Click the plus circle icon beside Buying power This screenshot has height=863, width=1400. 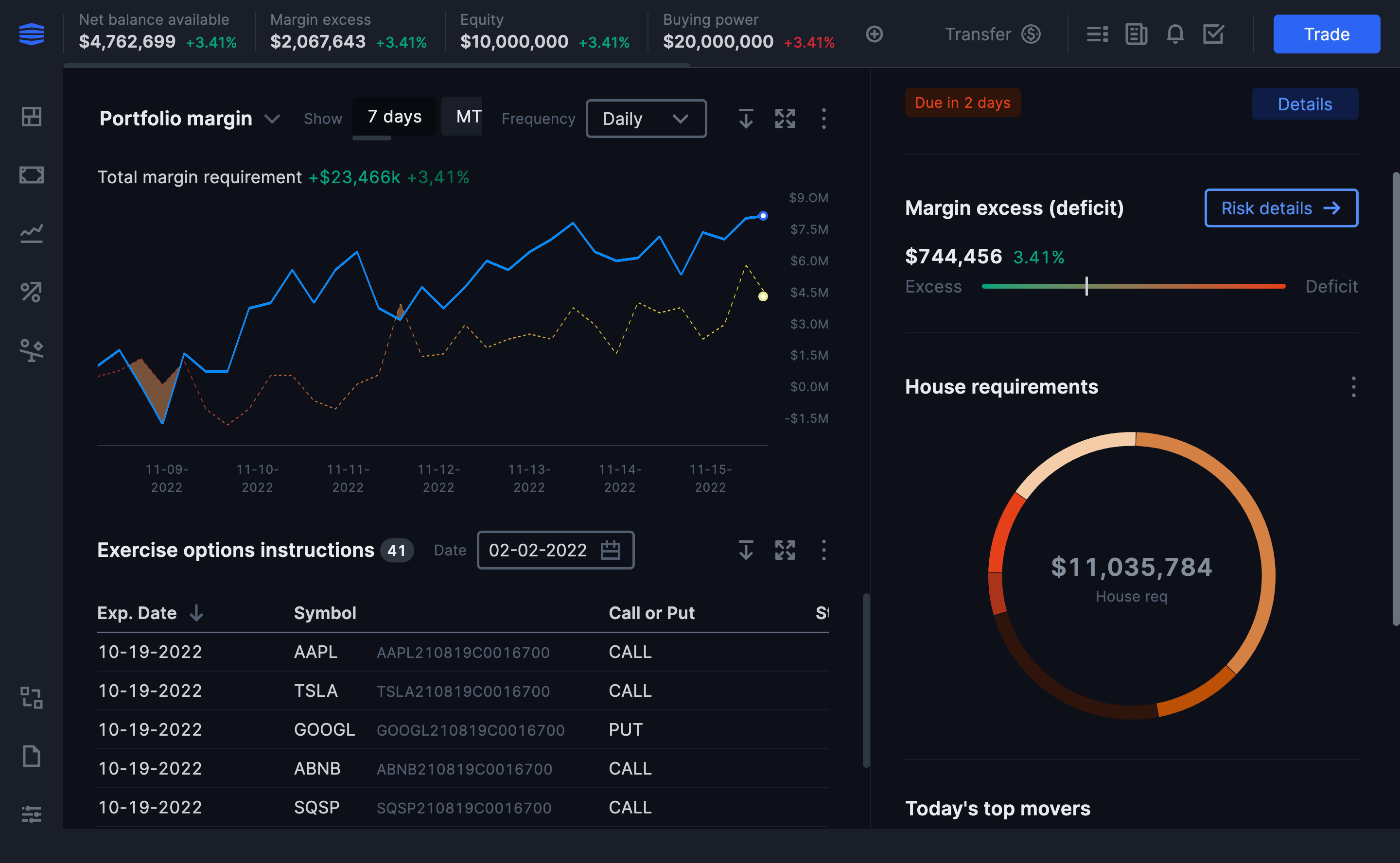874,34
